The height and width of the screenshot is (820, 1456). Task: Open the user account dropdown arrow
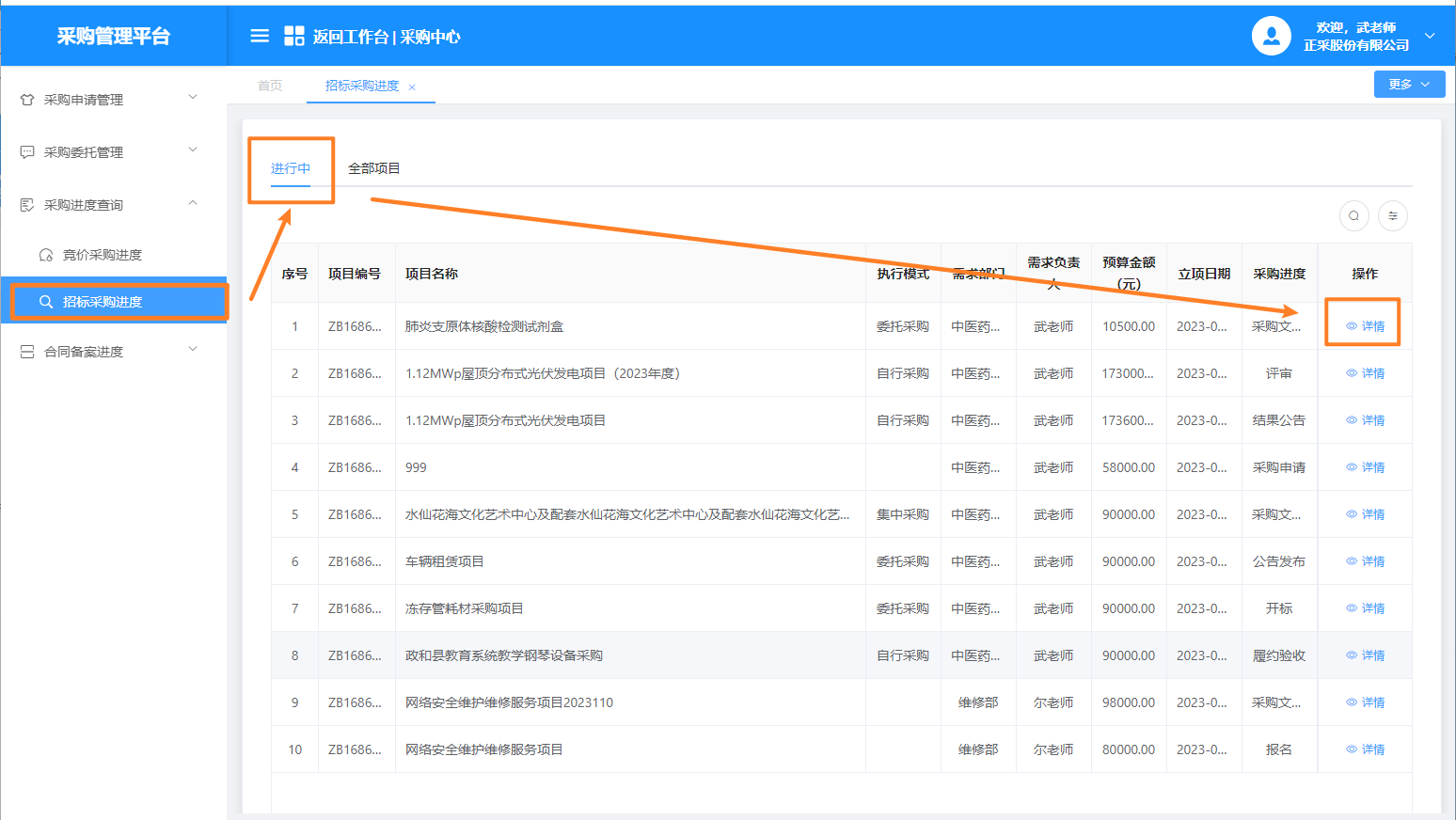click(x=1430, y=36)
